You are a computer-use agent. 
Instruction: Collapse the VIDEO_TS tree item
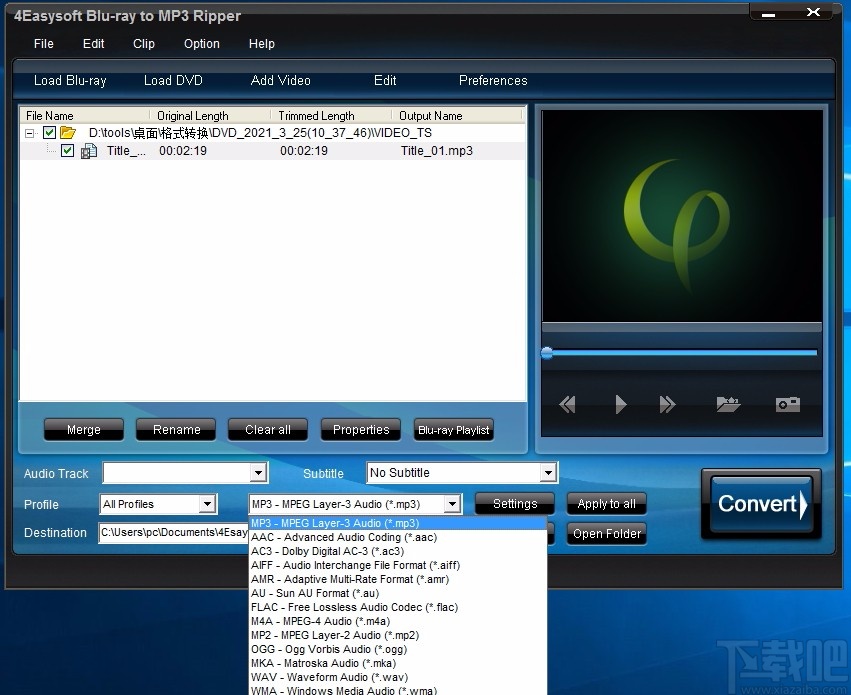click(29, 132)
